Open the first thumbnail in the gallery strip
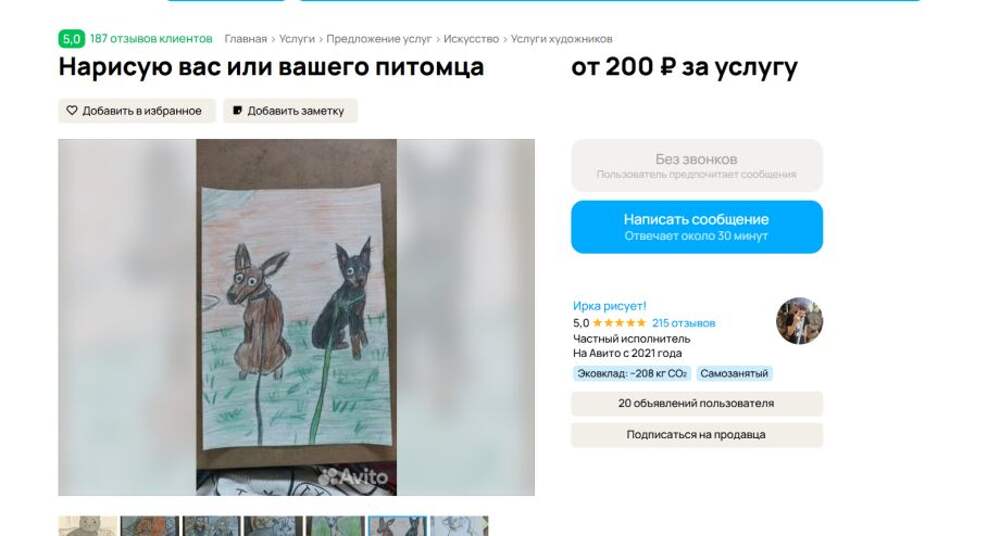The image size is (1000, 536). tap(88, 526)
